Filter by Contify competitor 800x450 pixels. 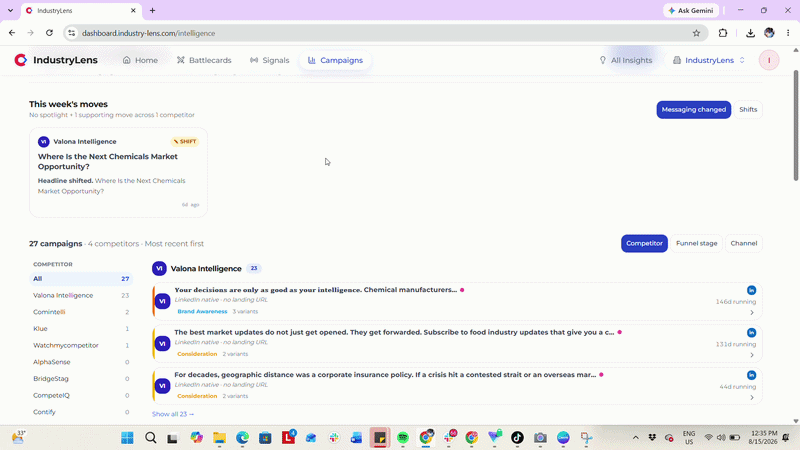coord(81,412)
